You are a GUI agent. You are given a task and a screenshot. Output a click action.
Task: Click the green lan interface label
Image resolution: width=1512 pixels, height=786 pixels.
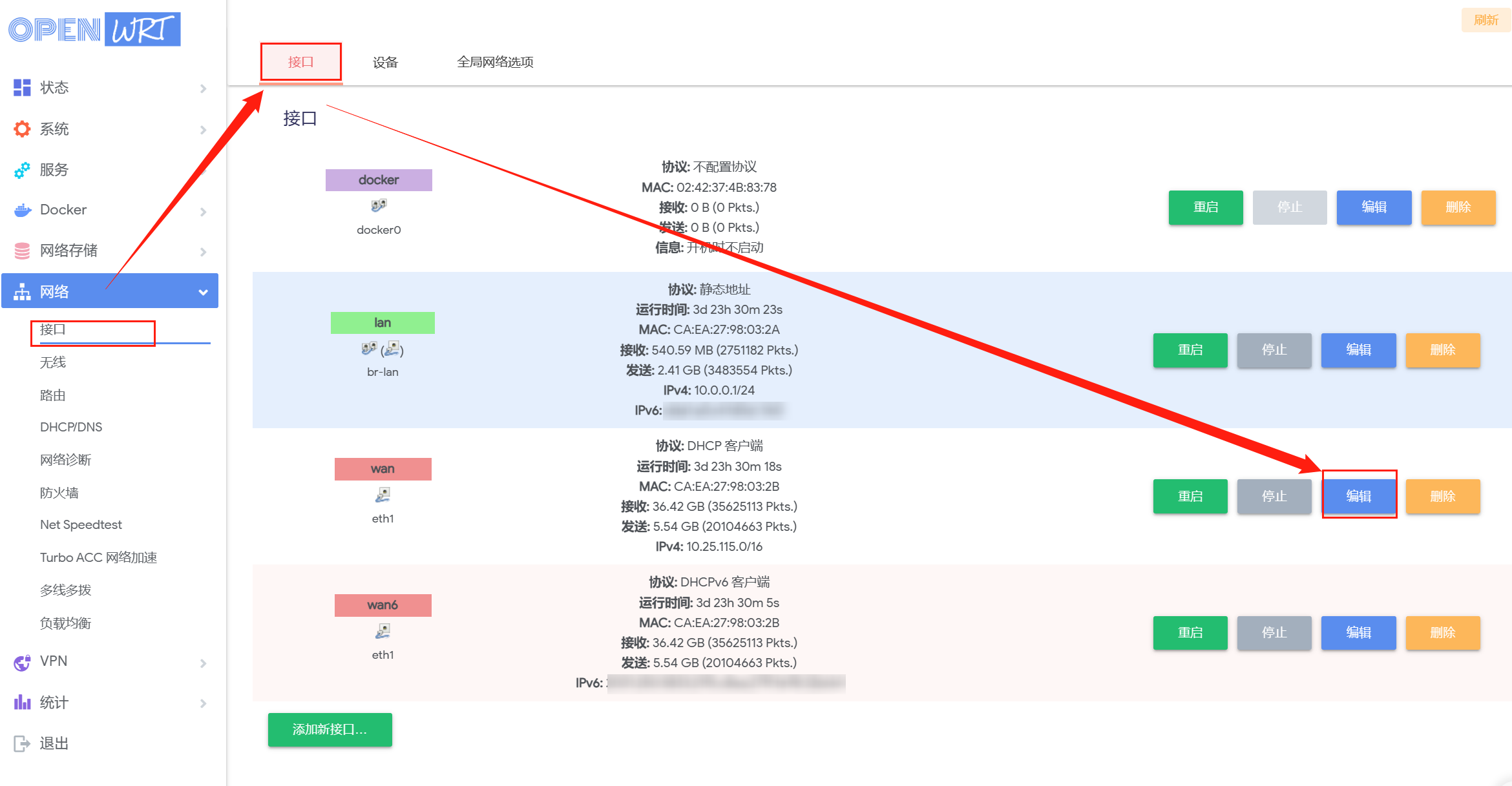[x=383, y=323]
